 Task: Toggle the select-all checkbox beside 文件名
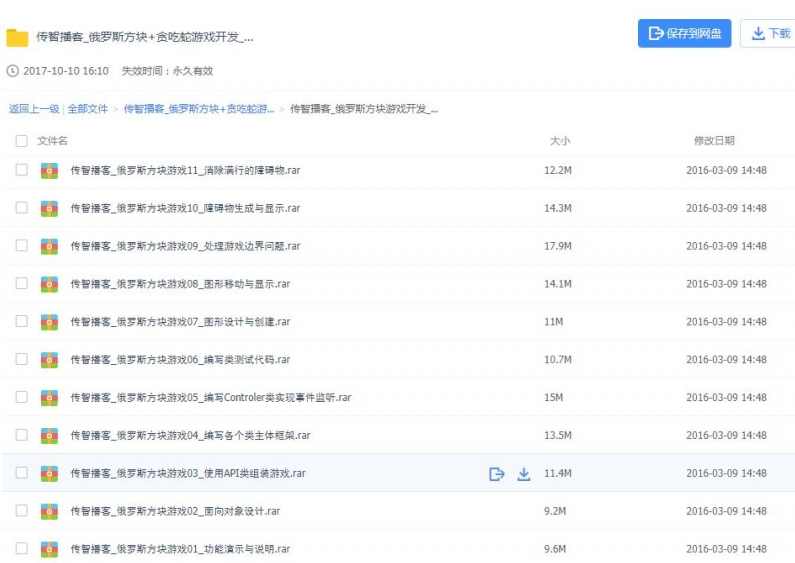[x=21, y=140]
